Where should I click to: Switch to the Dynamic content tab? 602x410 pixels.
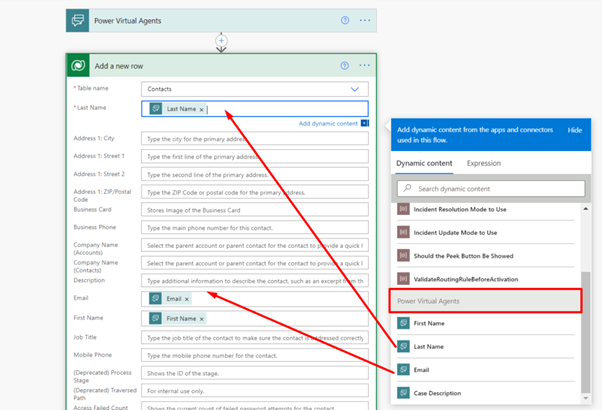tap(424, 164)
